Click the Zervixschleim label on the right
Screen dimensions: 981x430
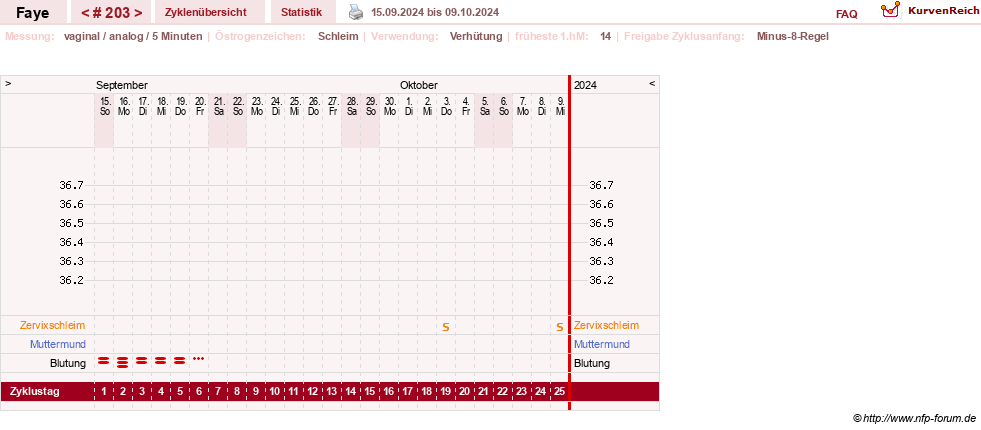(606, 325)
